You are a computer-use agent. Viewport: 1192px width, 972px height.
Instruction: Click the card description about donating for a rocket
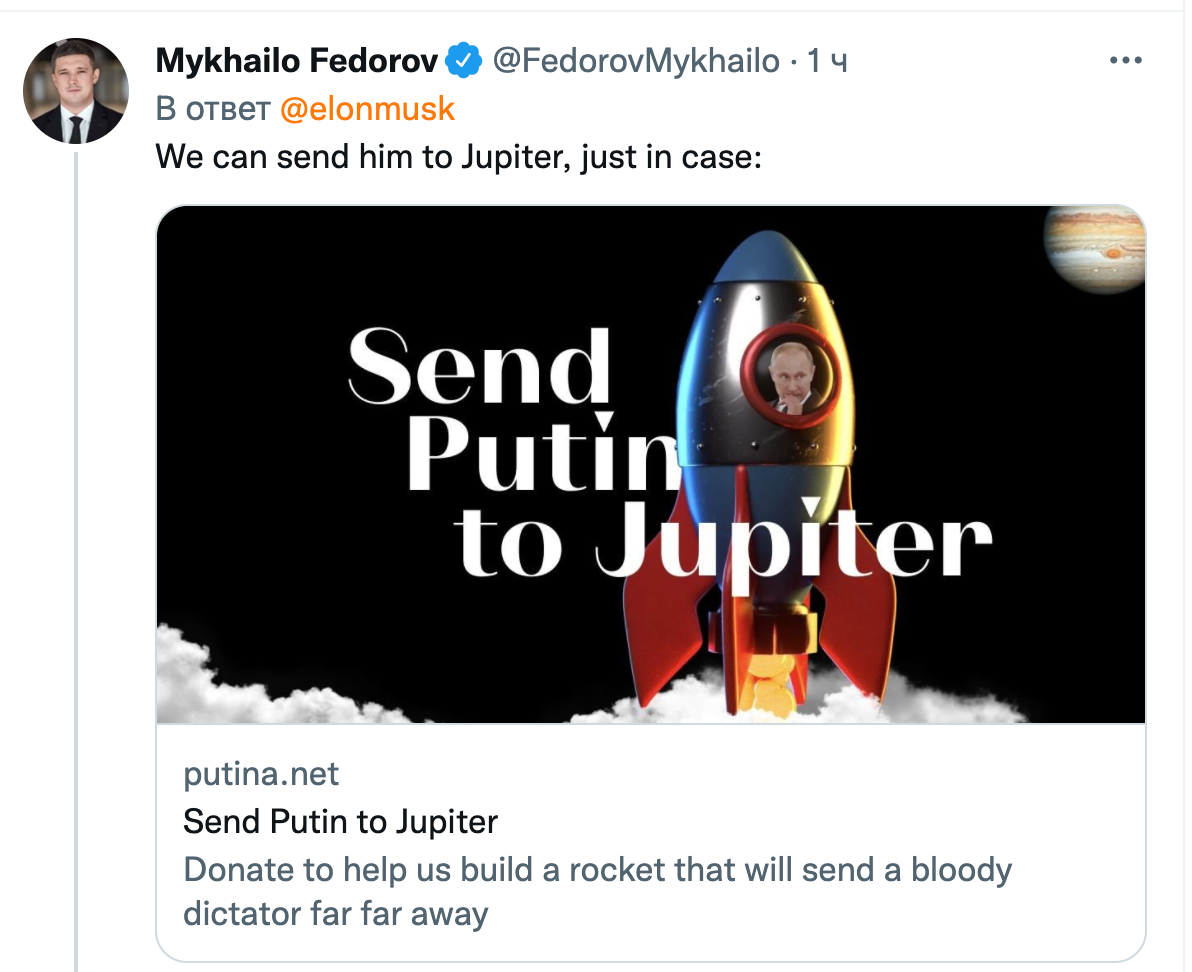598,891
